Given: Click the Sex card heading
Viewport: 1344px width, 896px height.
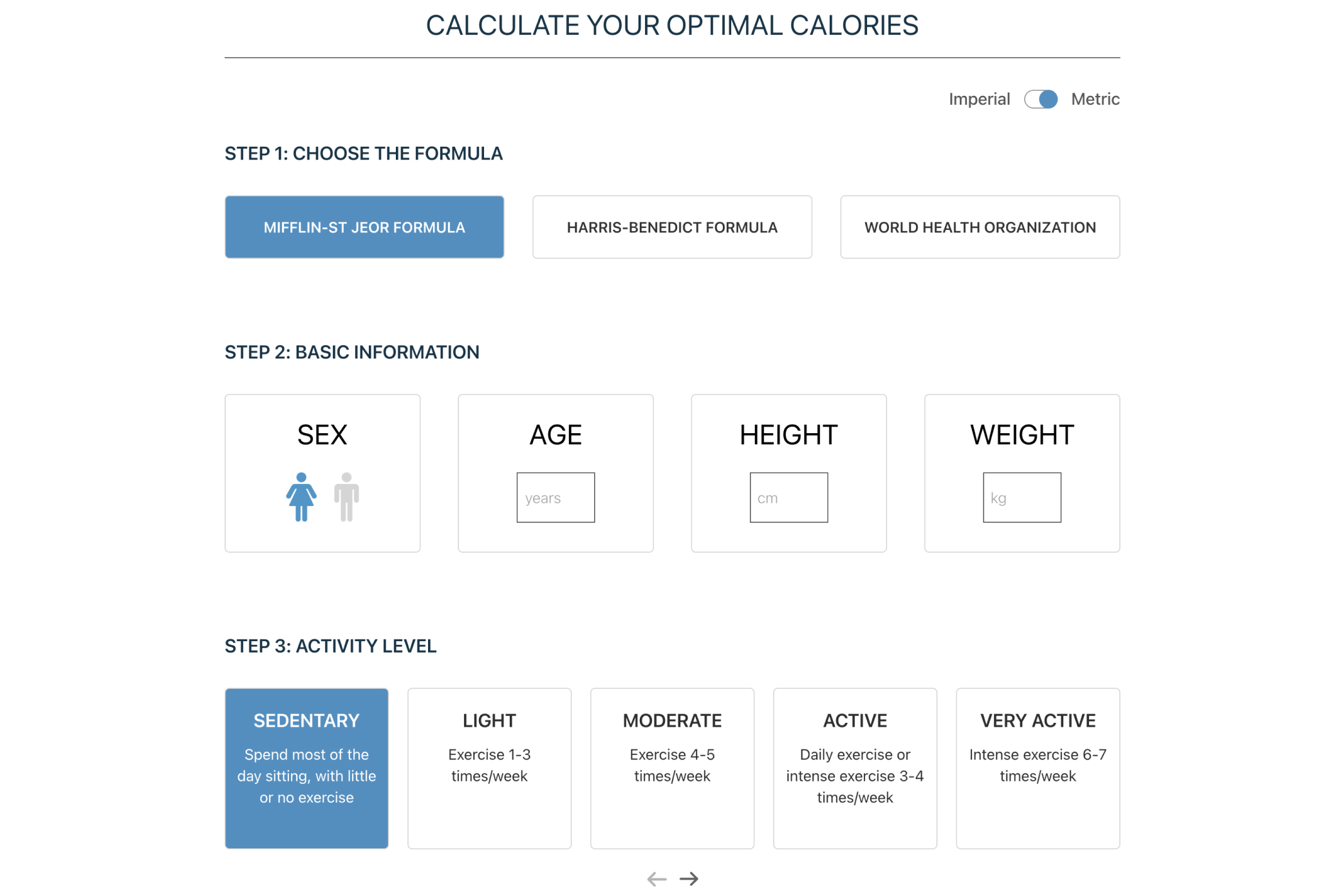Looking at the screenshot, I should click(x=322, y=435).
